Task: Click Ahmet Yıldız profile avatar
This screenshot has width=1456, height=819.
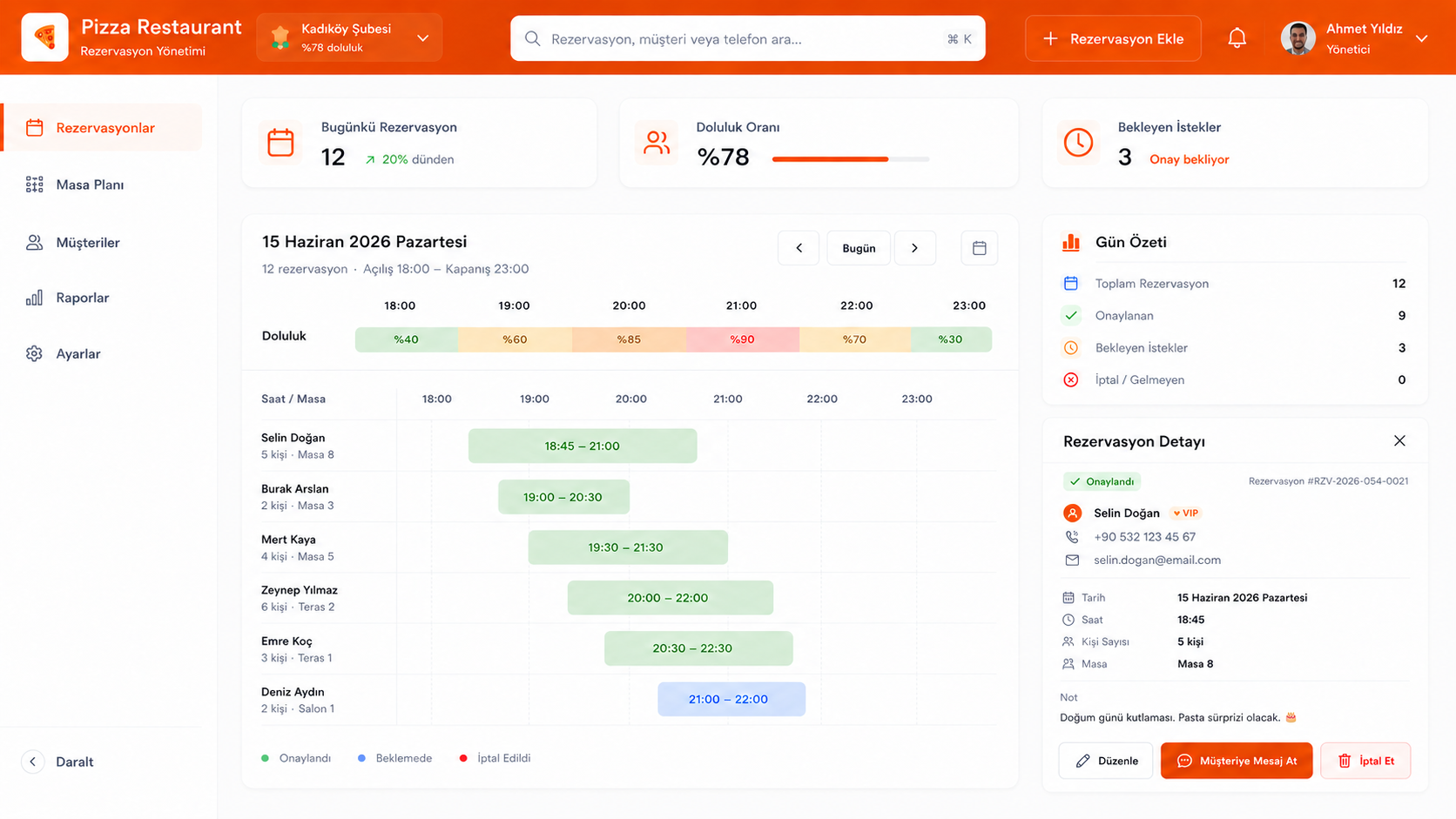Action: click(x=1298, y=38)
